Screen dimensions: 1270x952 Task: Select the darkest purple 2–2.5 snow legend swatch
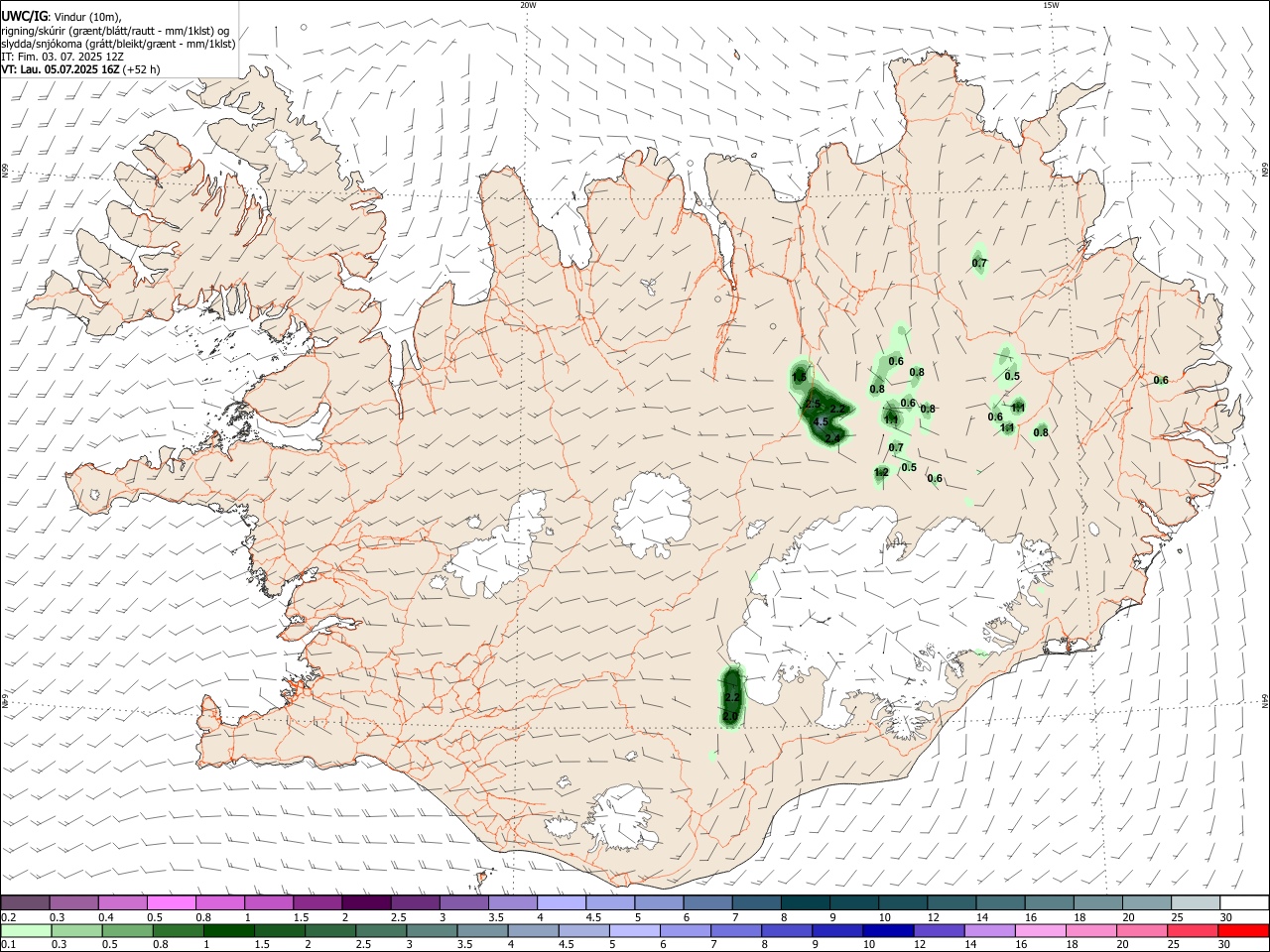tap(367, 902)
